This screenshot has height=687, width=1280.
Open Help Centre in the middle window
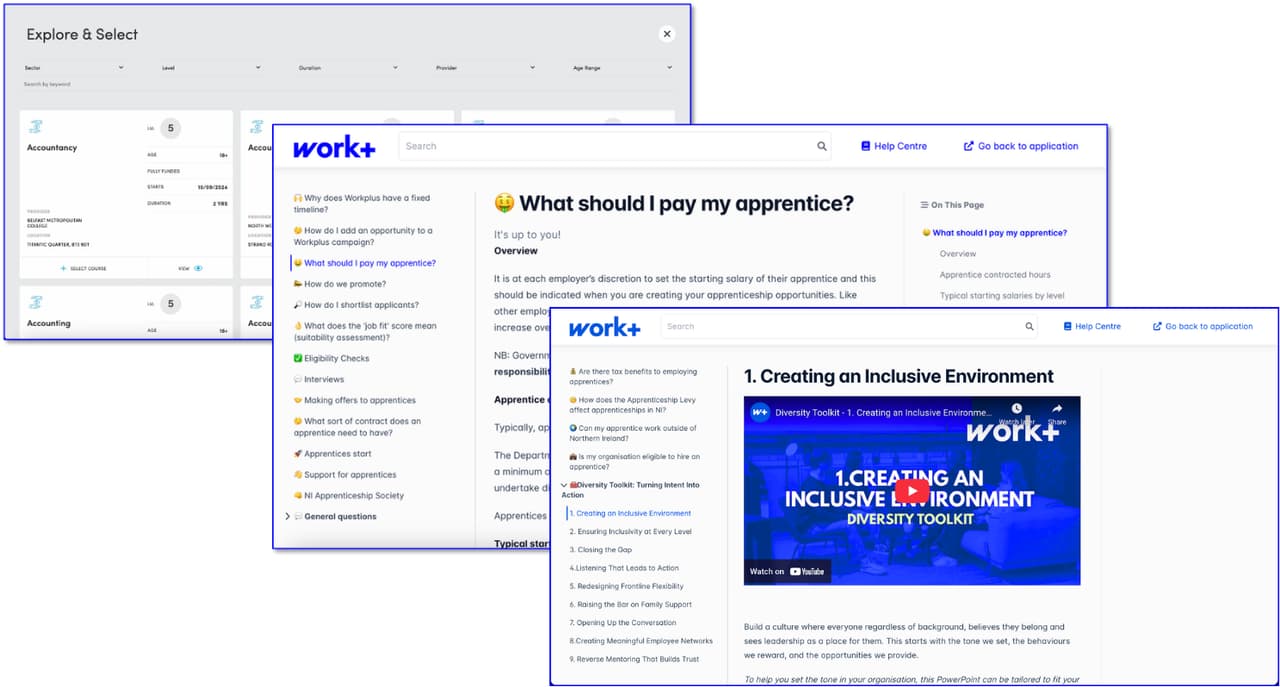894,146
